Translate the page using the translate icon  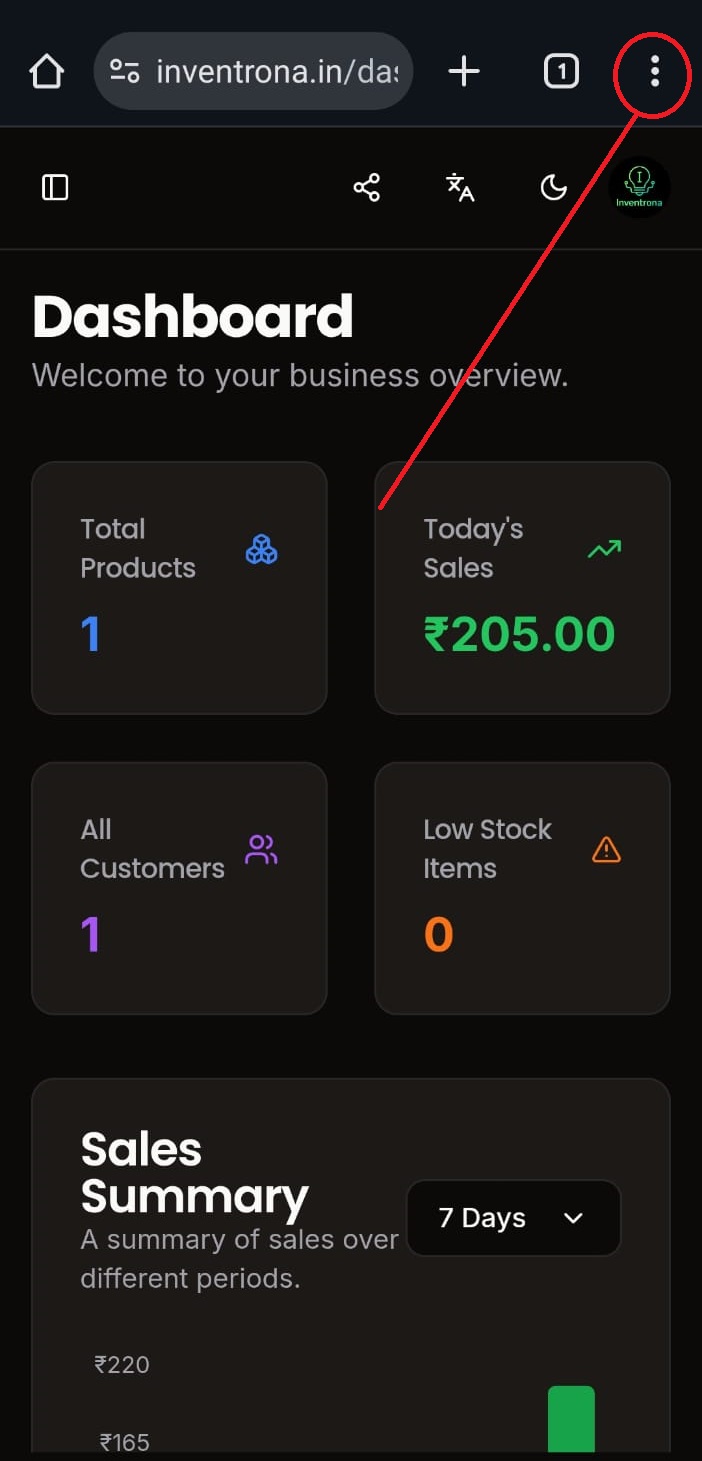coord(459,187)
